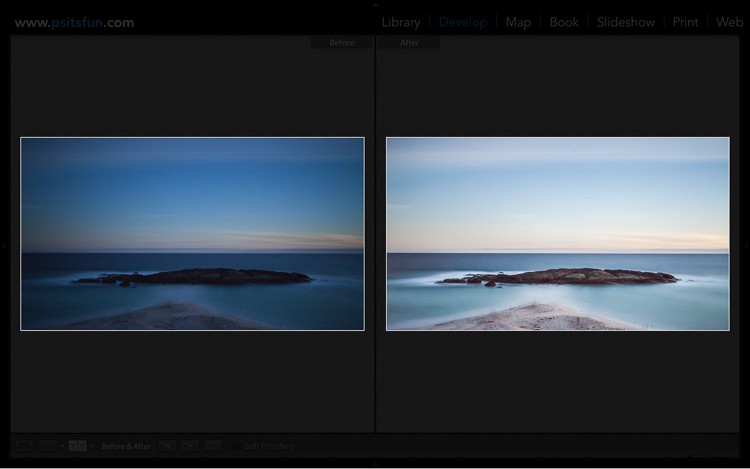Expand the left panel edge arrow
Image resolution: width=750 pixels, height=469 pixels.
coord(3,246)
